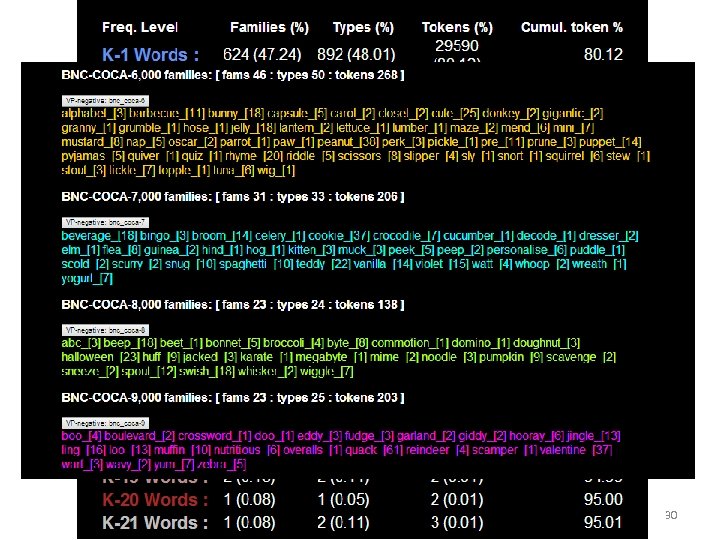Click the VP-negative bnc_coca-7 button

pos(105,223)
